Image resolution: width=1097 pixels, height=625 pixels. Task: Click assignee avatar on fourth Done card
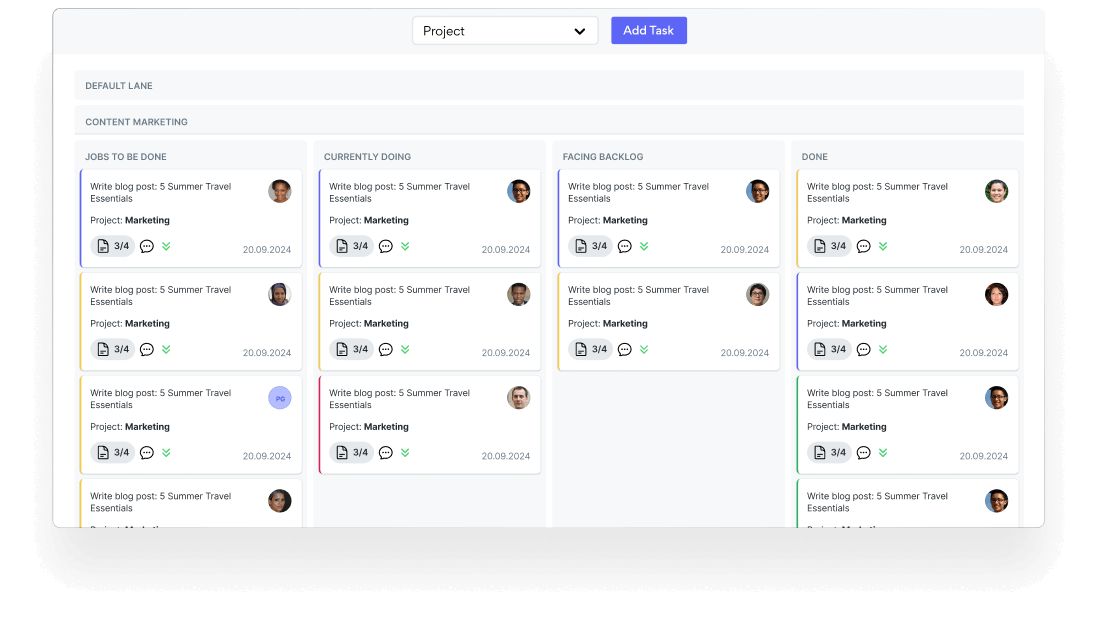[x=996, y=501]
